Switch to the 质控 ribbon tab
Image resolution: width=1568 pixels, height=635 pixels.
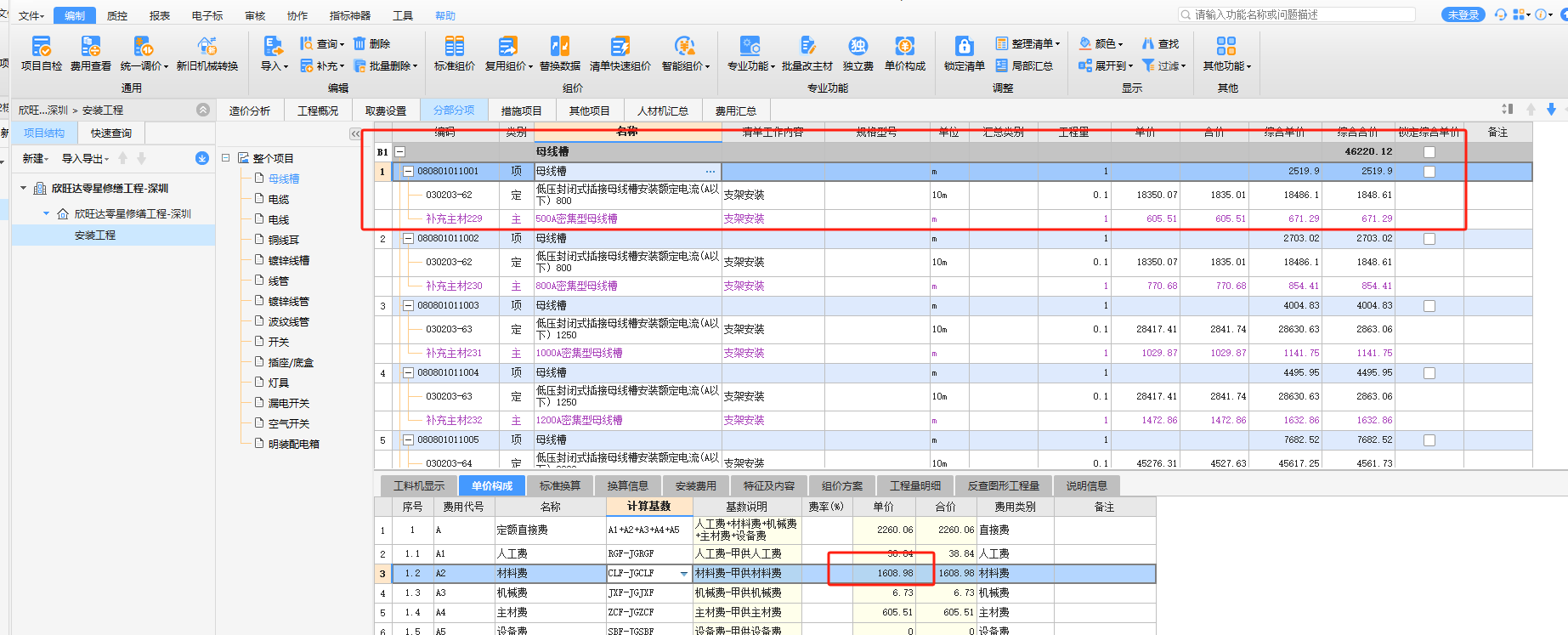click(117, 15)
